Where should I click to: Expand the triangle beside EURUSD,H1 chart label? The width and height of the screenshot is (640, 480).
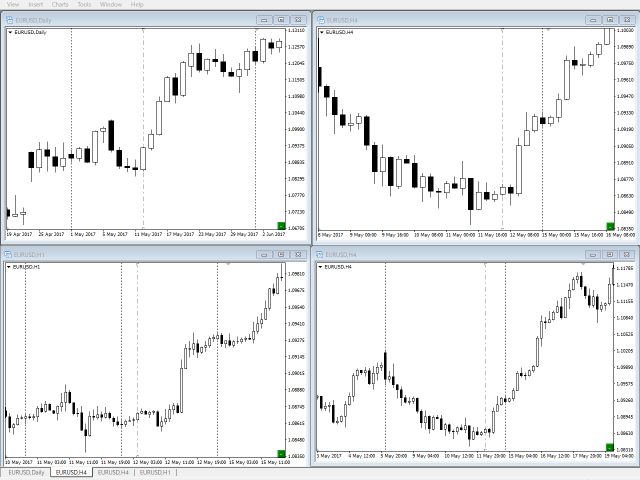pos(9,267)
